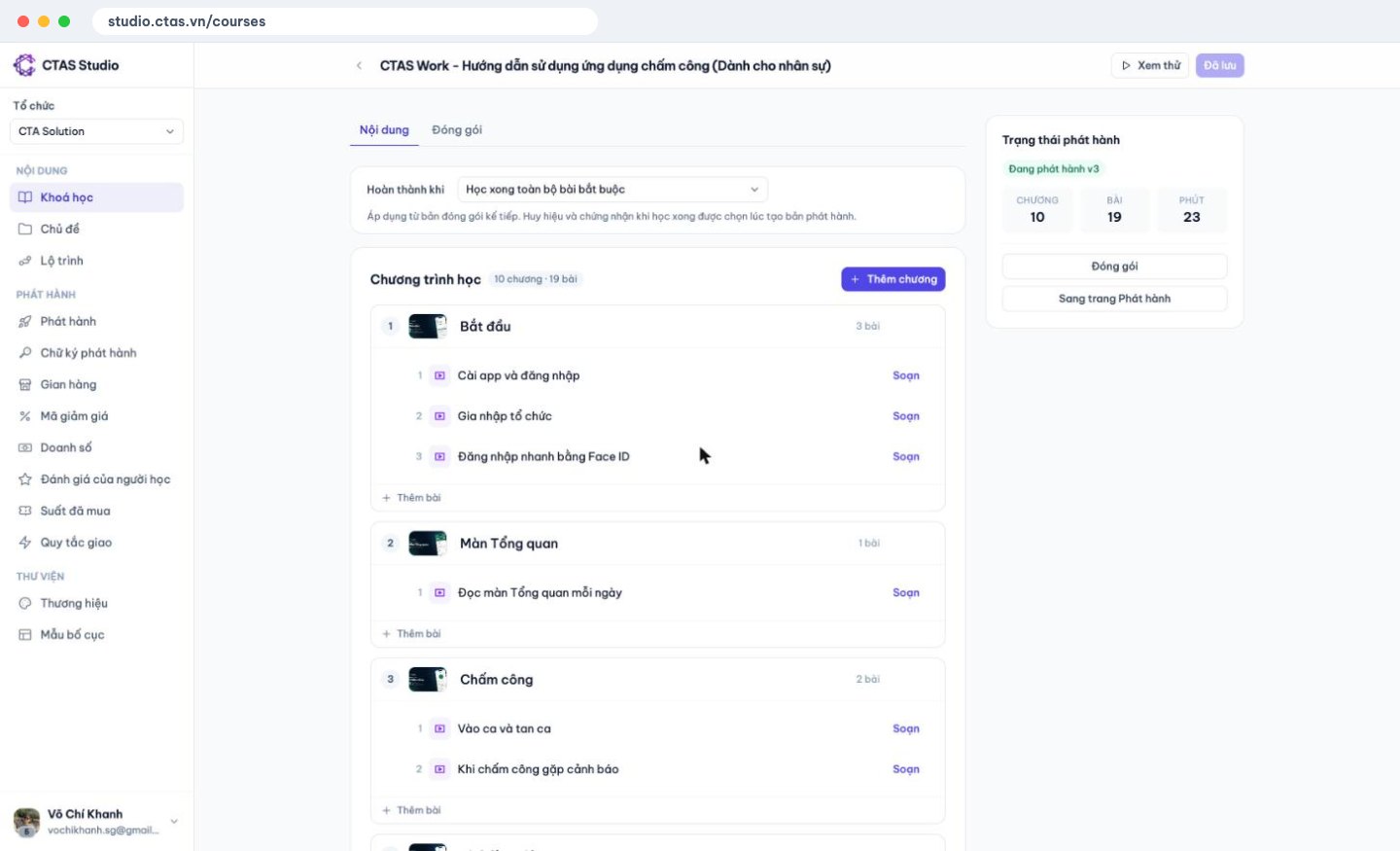Image resolution: width=1400 pixels, height=851 pixels.
Task: Open Lộ trình in the sidebar
Action: (x=96, y=261)
